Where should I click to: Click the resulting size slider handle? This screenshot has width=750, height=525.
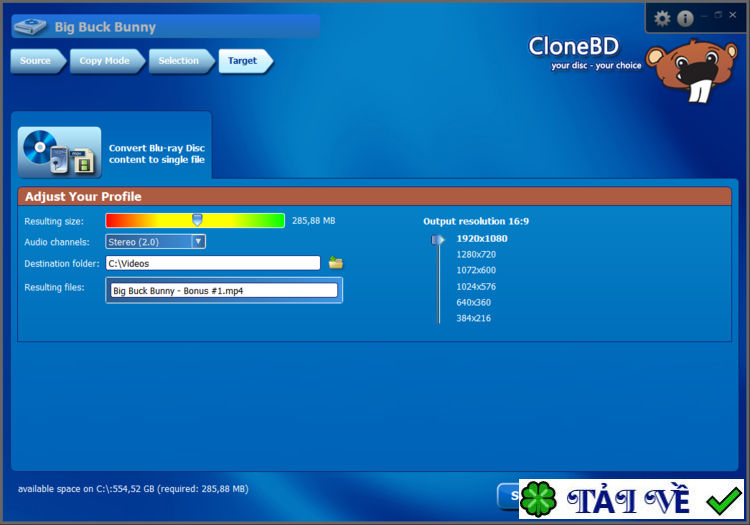[x=197, y=220]
